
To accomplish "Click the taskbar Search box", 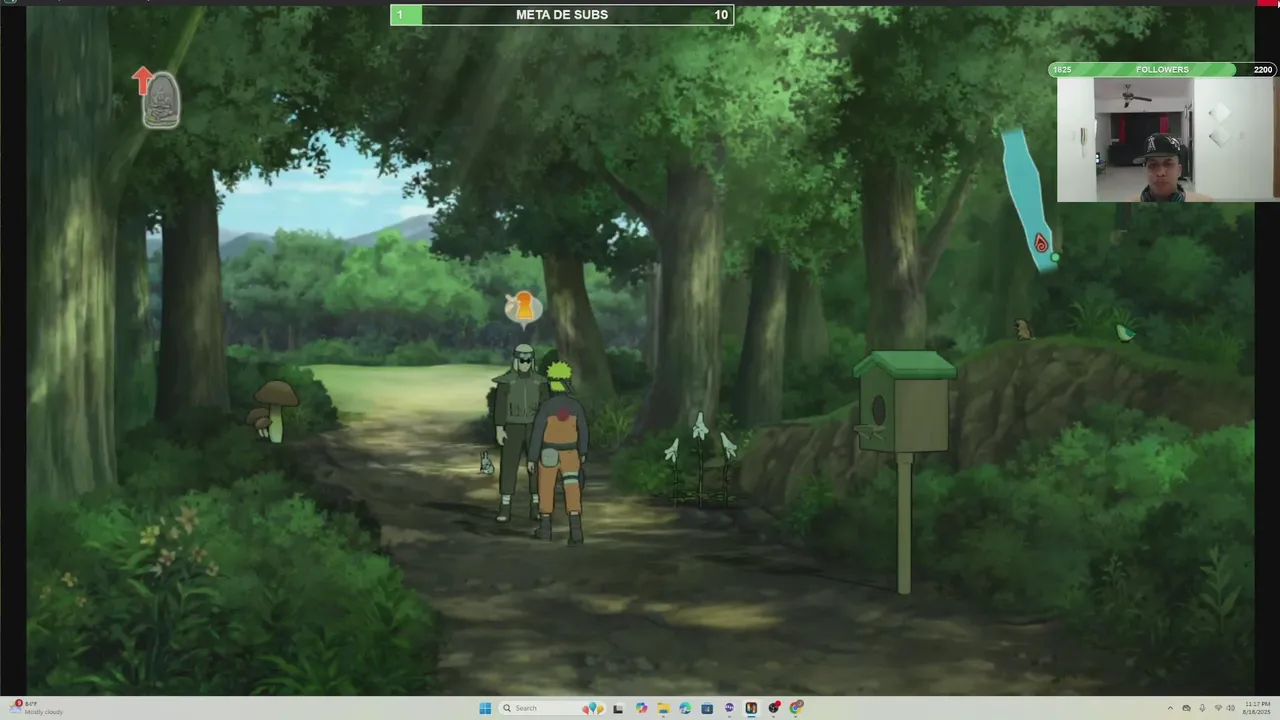I will [552, 708].
